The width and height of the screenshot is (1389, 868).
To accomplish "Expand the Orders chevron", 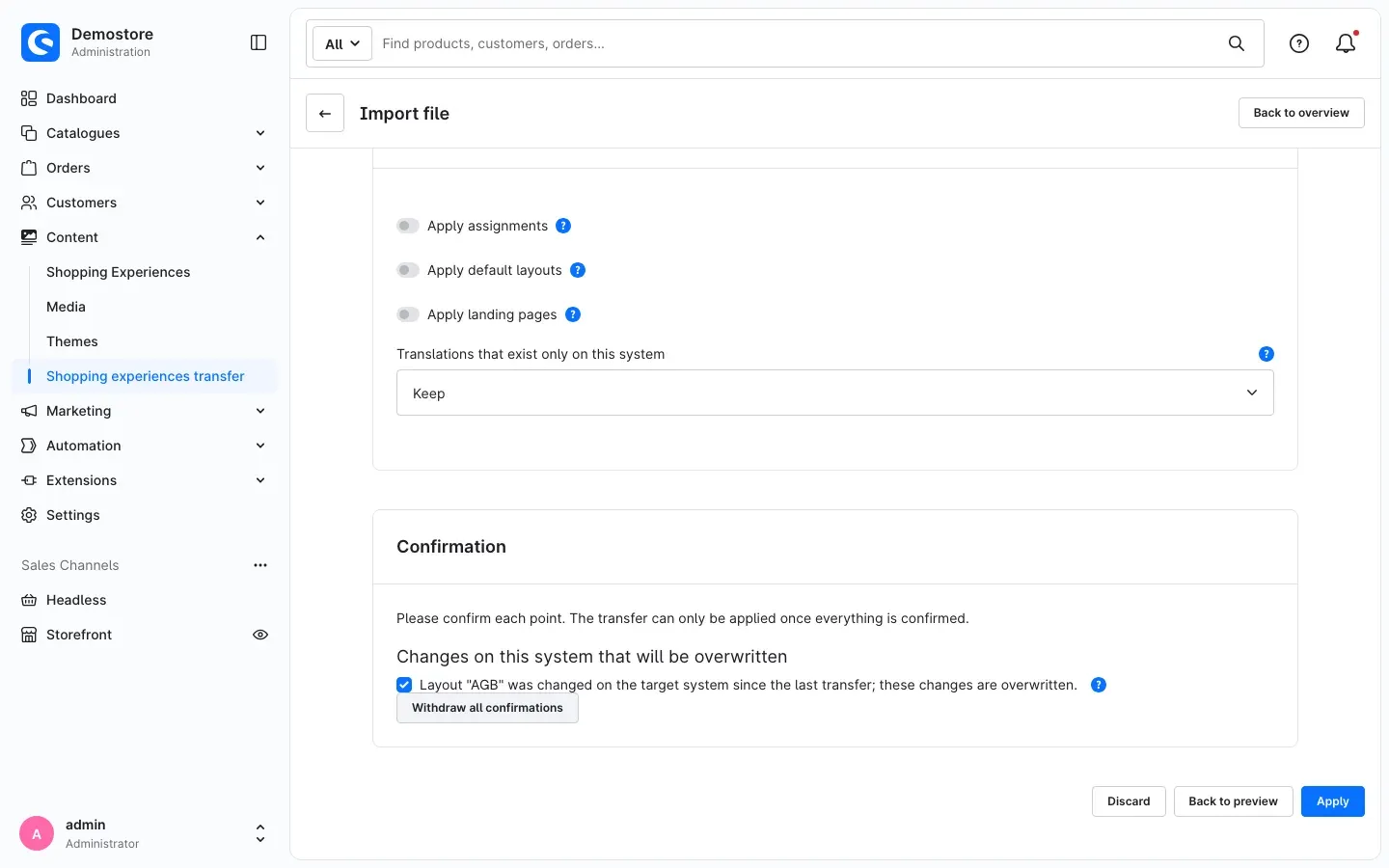I will coord(260,168).
